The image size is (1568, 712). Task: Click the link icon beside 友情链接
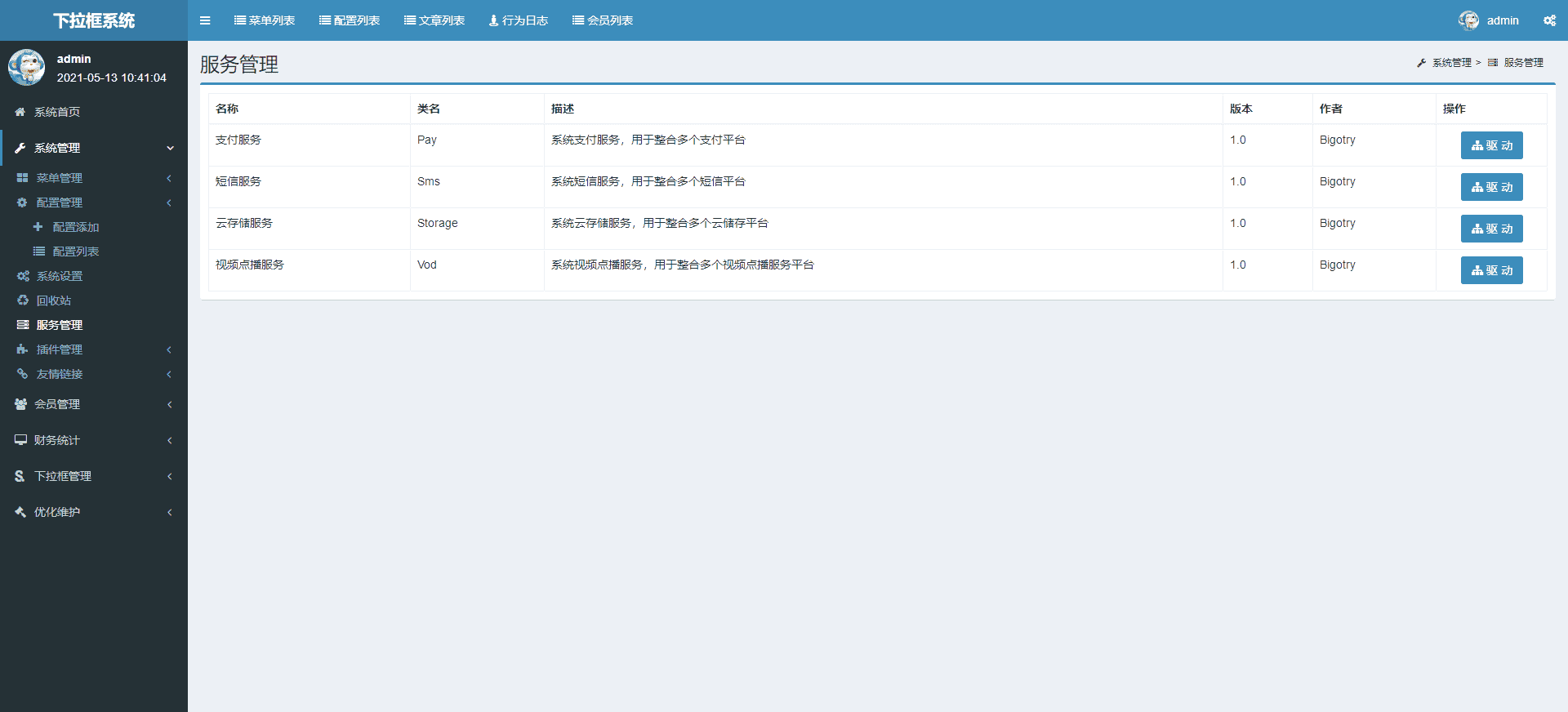point(23,374)
